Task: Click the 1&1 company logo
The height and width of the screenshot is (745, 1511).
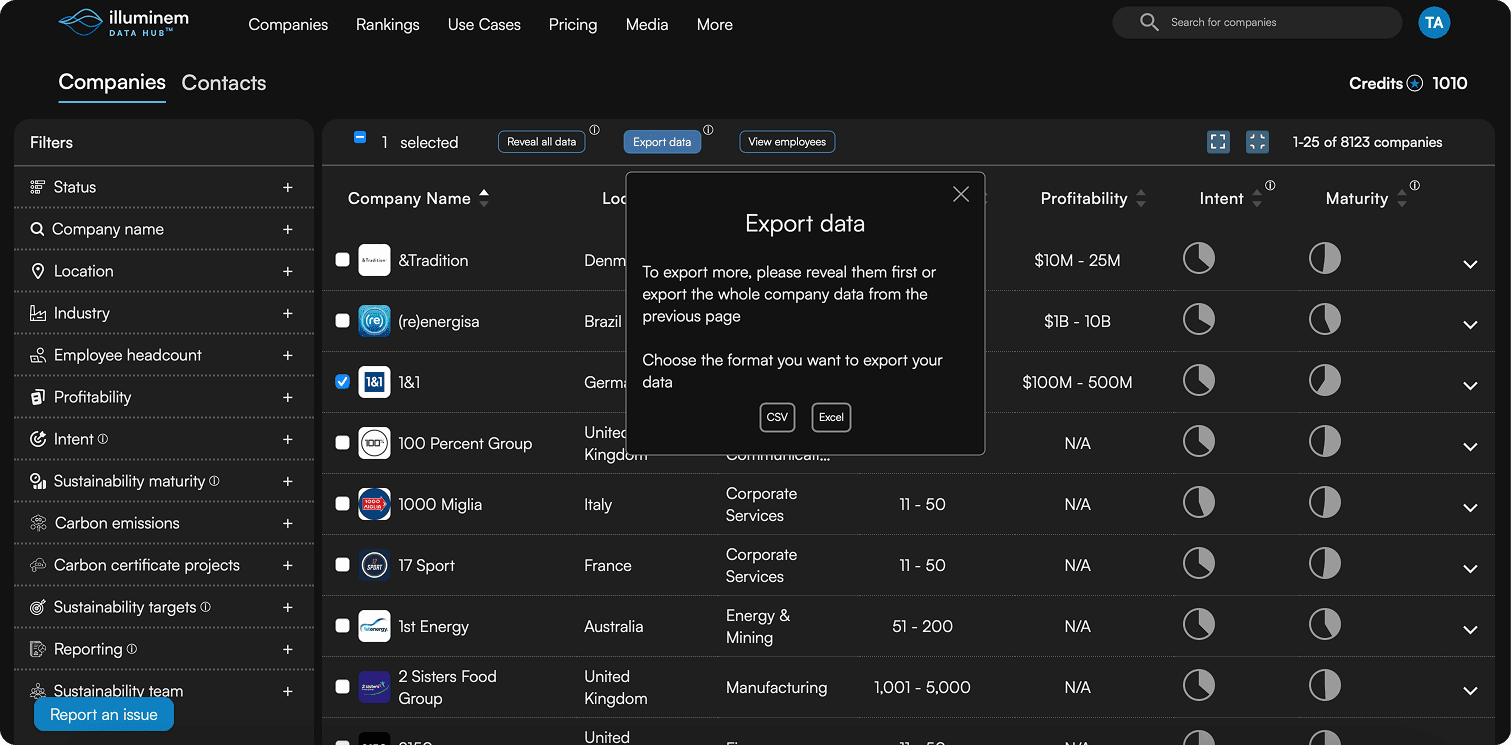Action: point(374,382)
